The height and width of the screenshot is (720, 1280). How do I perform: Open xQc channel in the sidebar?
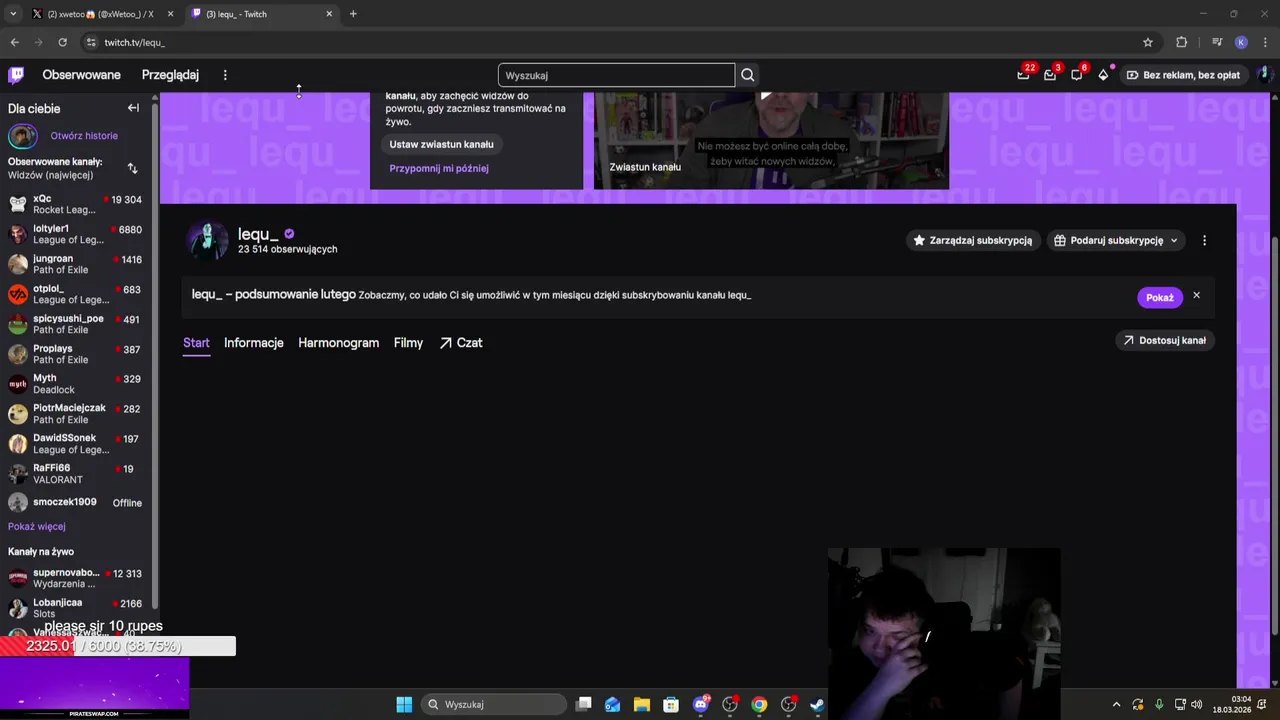point(75,204)
